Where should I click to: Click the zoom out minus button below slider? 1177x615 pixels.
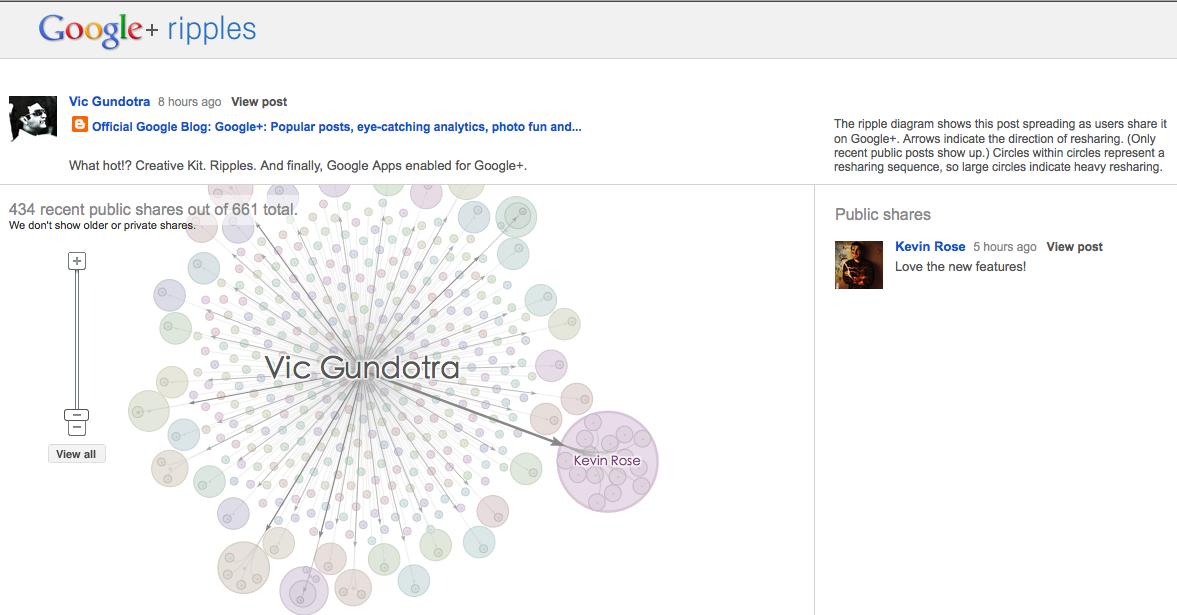coord(77,428)
